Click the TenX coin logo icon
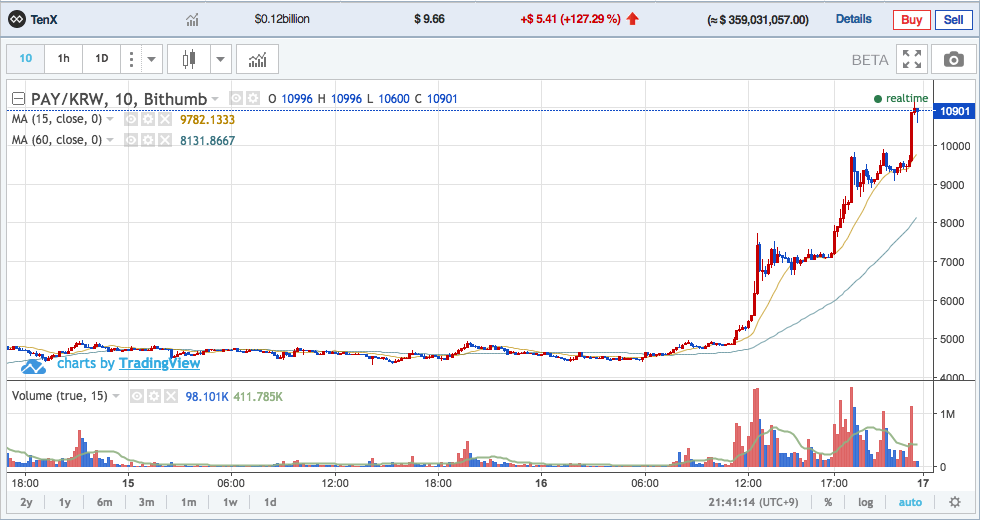981x525 pixels. click(x=17, y=20)
